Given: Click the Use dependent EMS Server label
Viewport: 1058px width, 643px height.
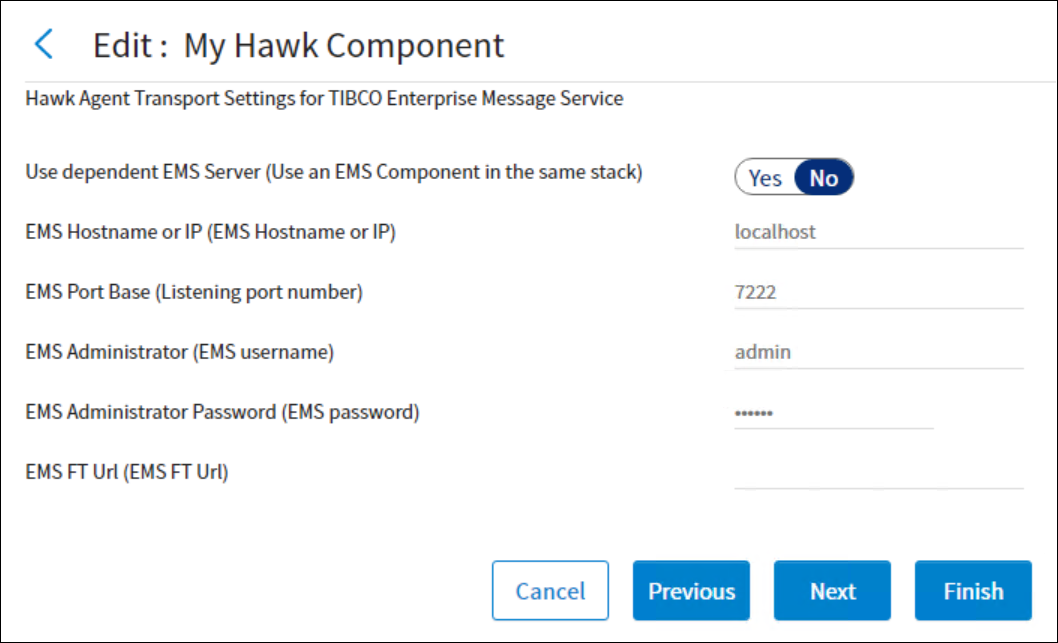Looking at the screenshot, I should click(333, 171).
